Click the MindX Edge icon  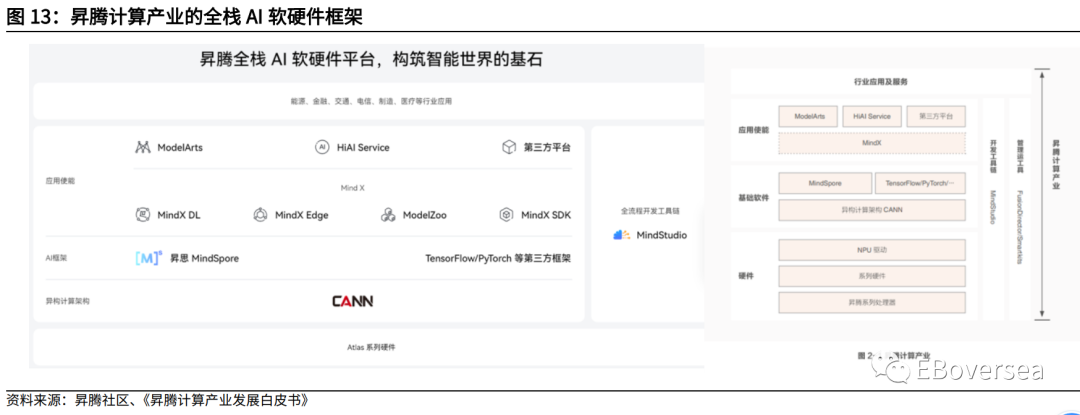(x=260, y=215)
